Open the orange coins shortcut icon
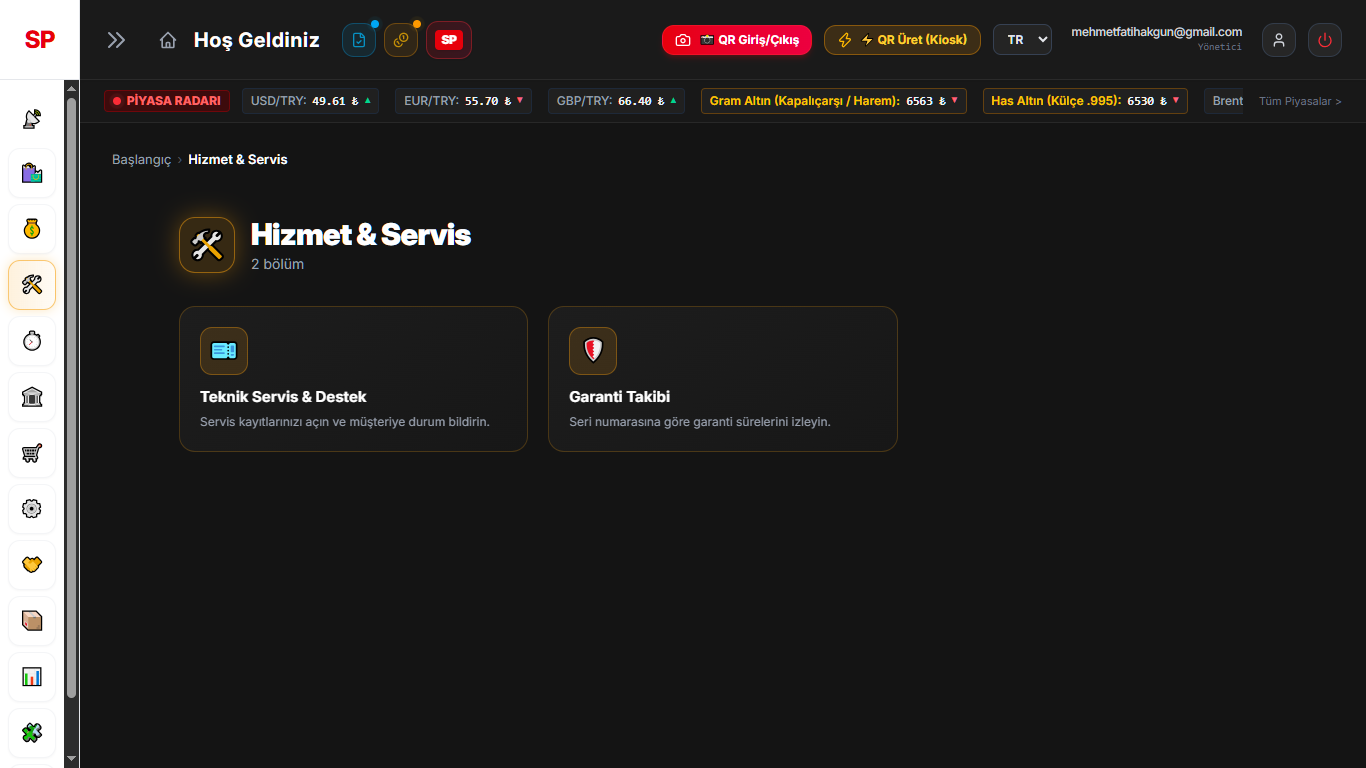Image resolution: width=1366 pixels, height=768 pixels. coord(401,40)
